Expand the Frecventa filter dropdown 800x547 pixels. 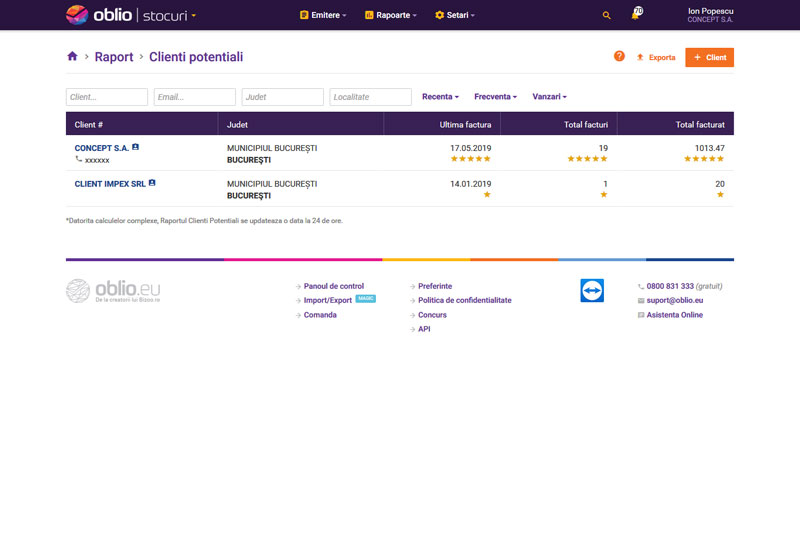[495, 96]
